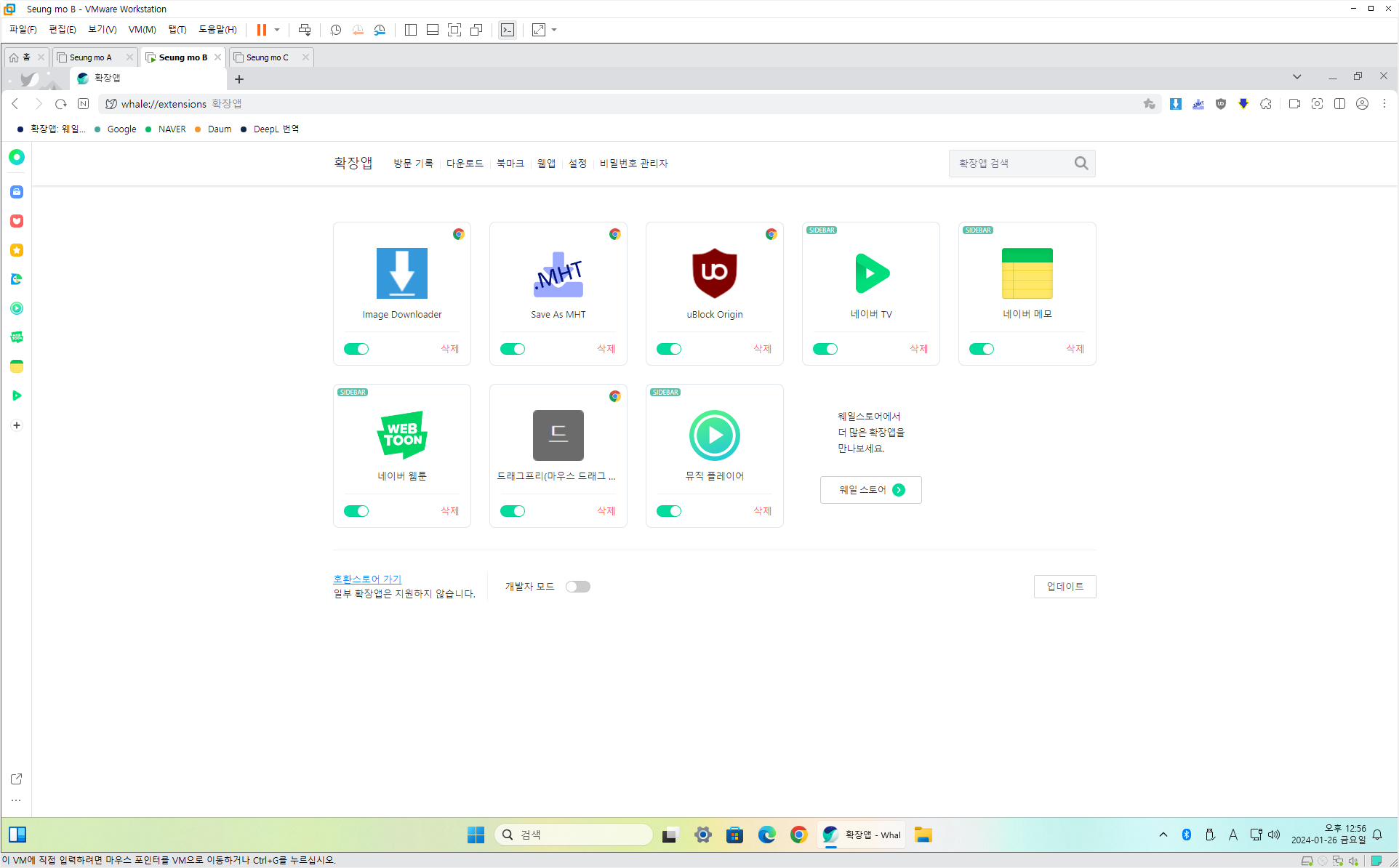This screenshot has width=1399, height=868.
Task: Open the 호환스토어 가기 link
Action: click(x=367, y=579)
